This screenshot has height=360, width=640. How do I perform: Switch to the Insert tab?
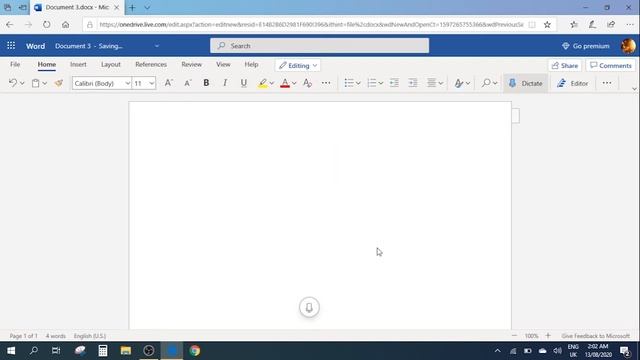(78, 64)
